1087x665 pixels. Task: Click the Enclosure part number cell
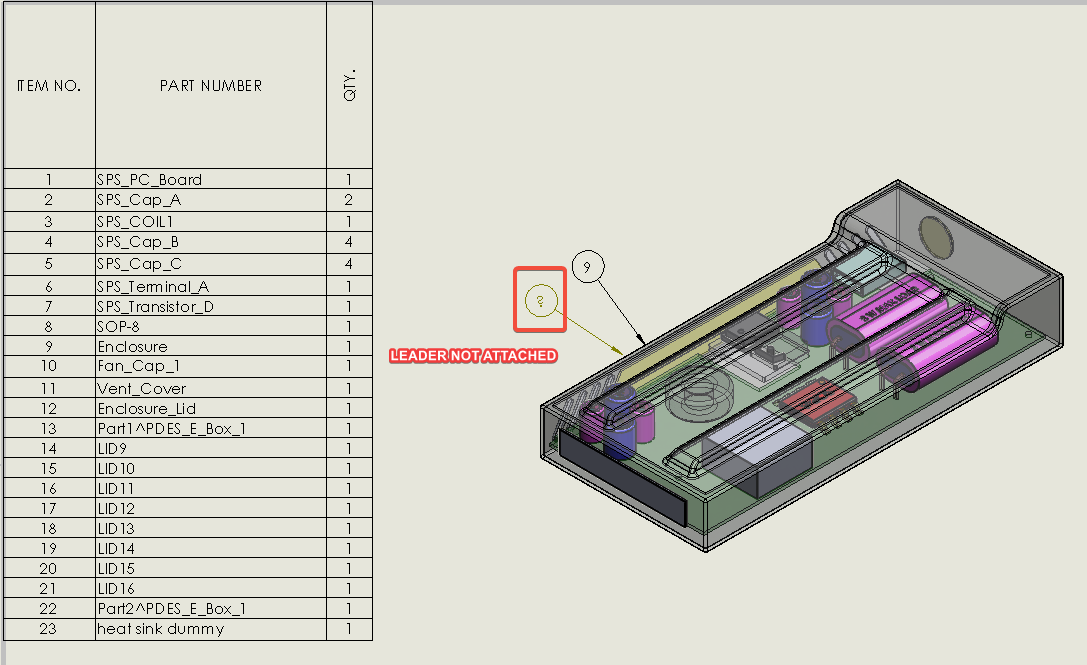pos(211,346)
